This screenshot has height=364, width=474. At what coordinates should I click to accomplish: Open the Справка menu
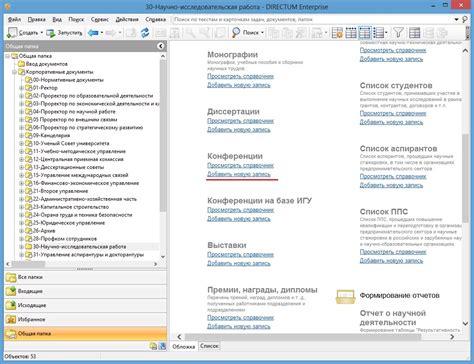click(x=155, y=20)
